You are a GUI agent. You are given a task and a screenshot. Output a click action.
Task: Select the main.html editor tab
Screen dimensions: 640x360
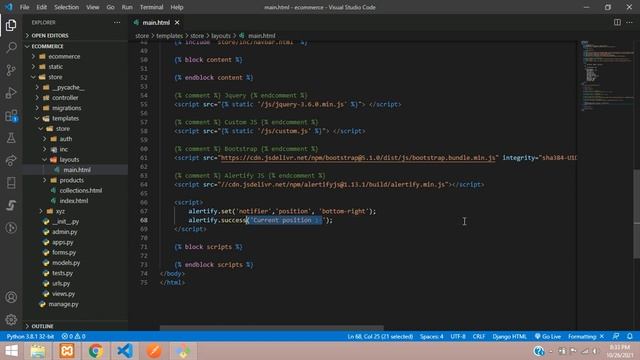(x=156, y=22)
